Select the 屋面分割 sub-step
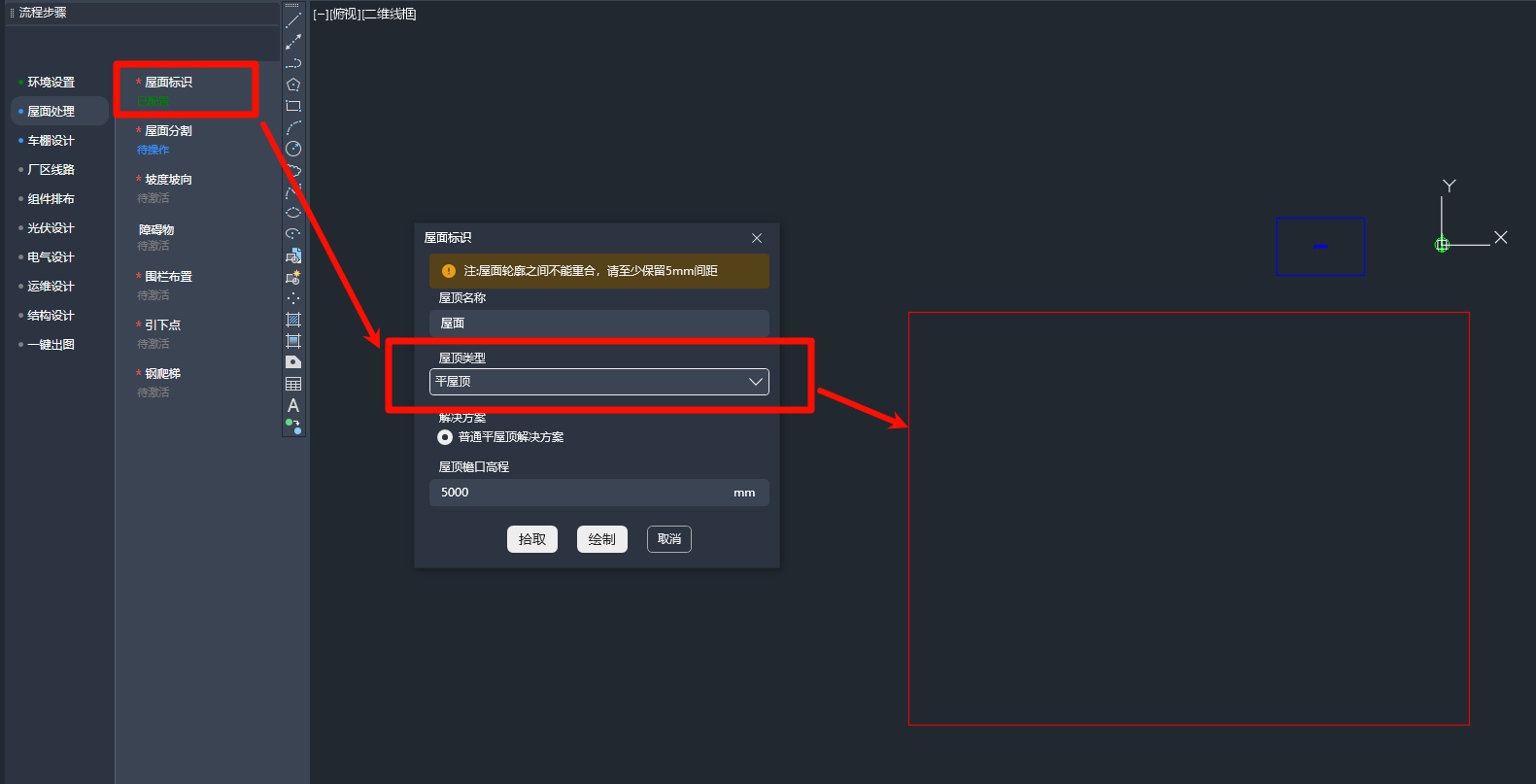The width and height of the screenshot is (1536, 784). [x=168, y=131]
